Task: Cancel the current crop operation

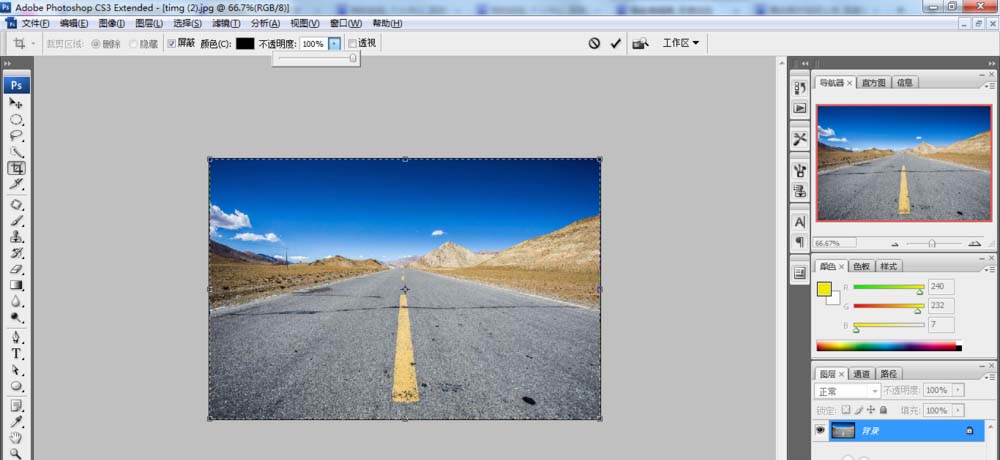Action: pyautogui.click(x=594, y=43)
